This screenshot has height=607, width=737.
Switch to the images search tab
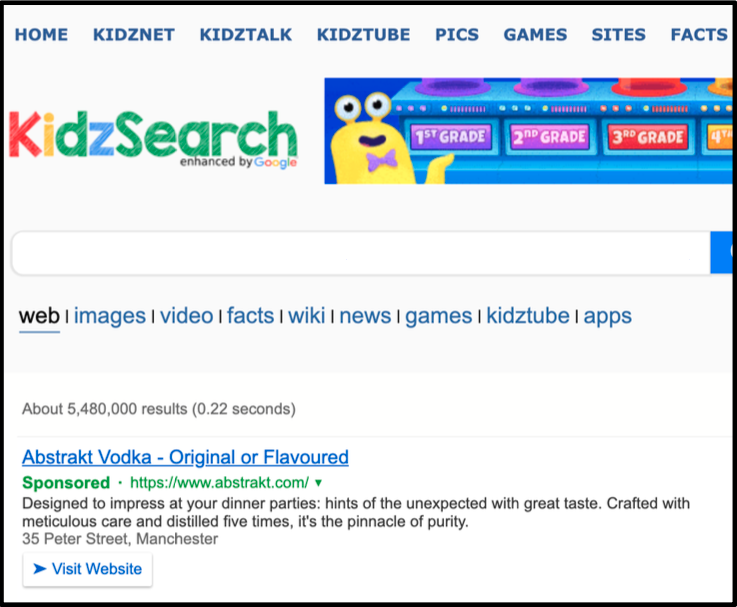tap(110, 316)
